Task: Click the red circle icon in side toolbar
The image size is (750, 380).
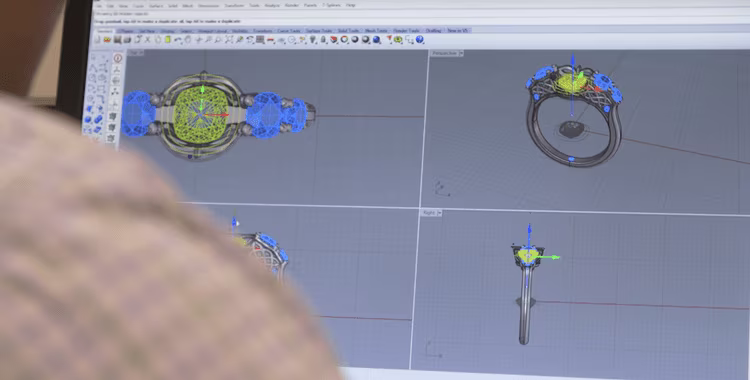Action: coord(118,58)
